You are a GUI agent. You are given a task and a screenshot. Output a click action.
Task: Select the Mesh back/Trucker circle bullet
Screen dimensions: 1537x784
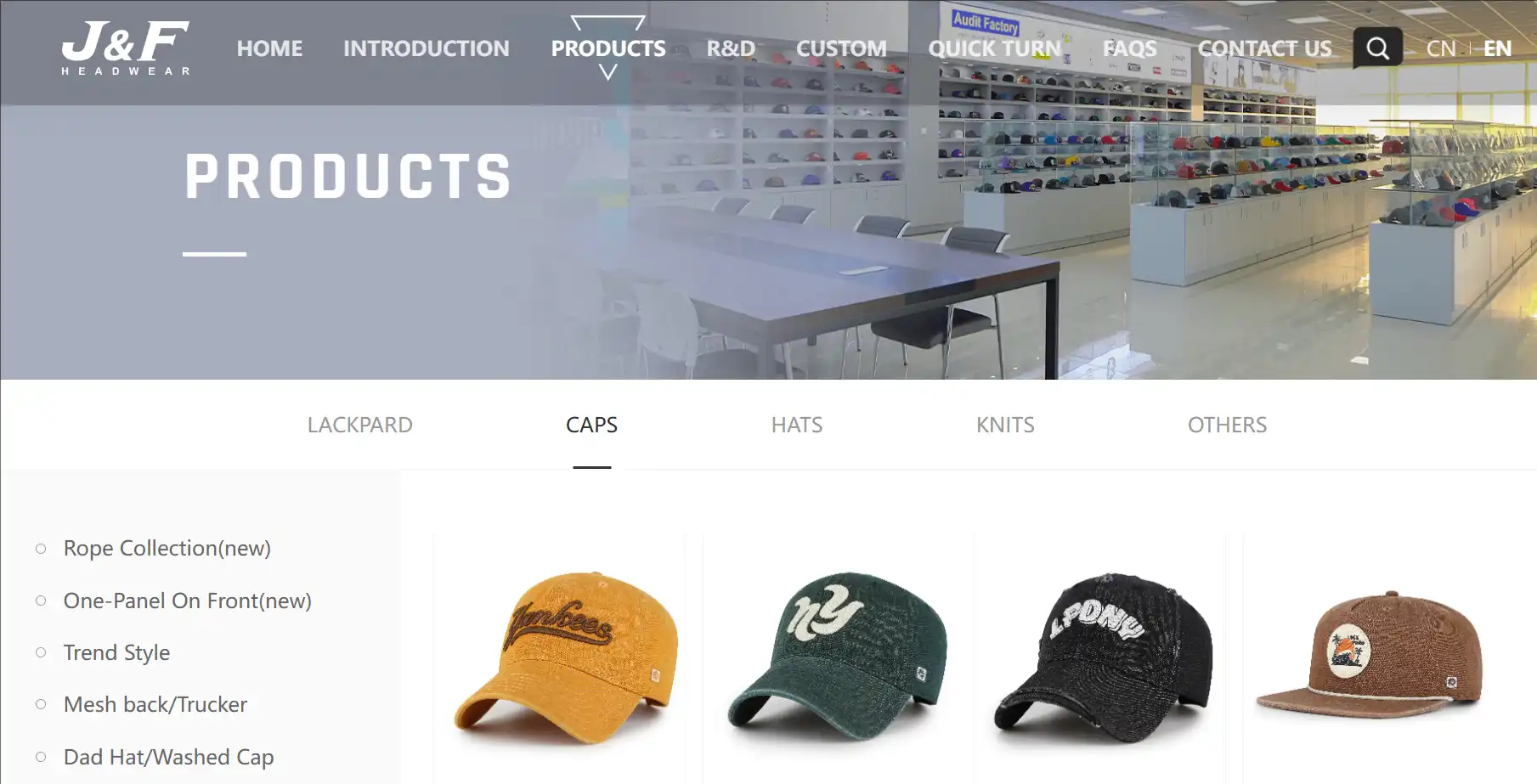[41, 704]
